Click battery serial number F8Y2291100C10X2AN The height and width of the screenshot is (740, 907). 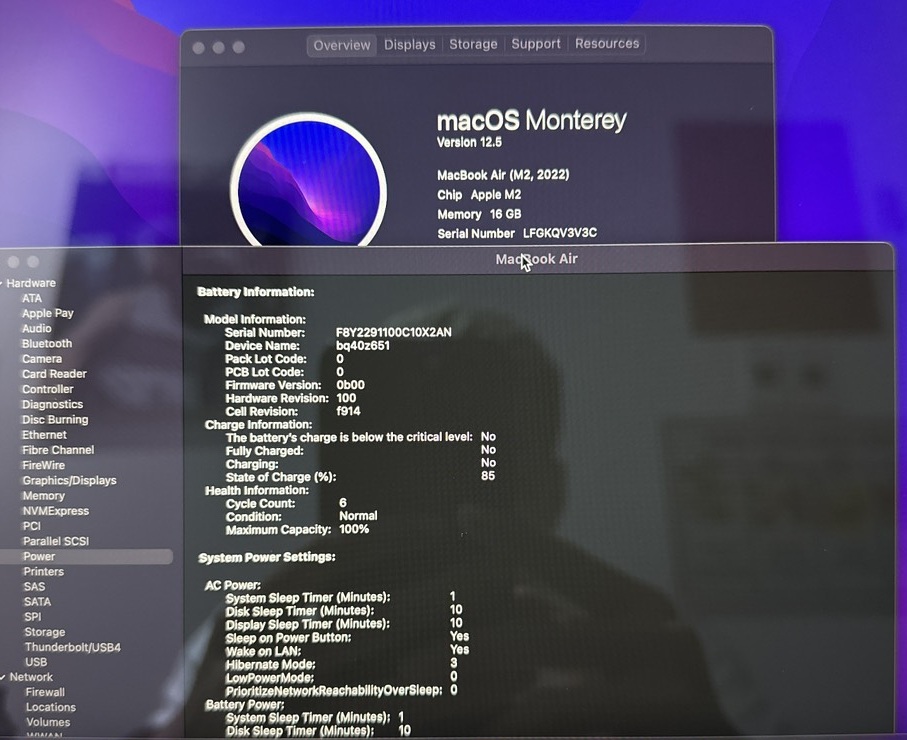coord(394,333)
